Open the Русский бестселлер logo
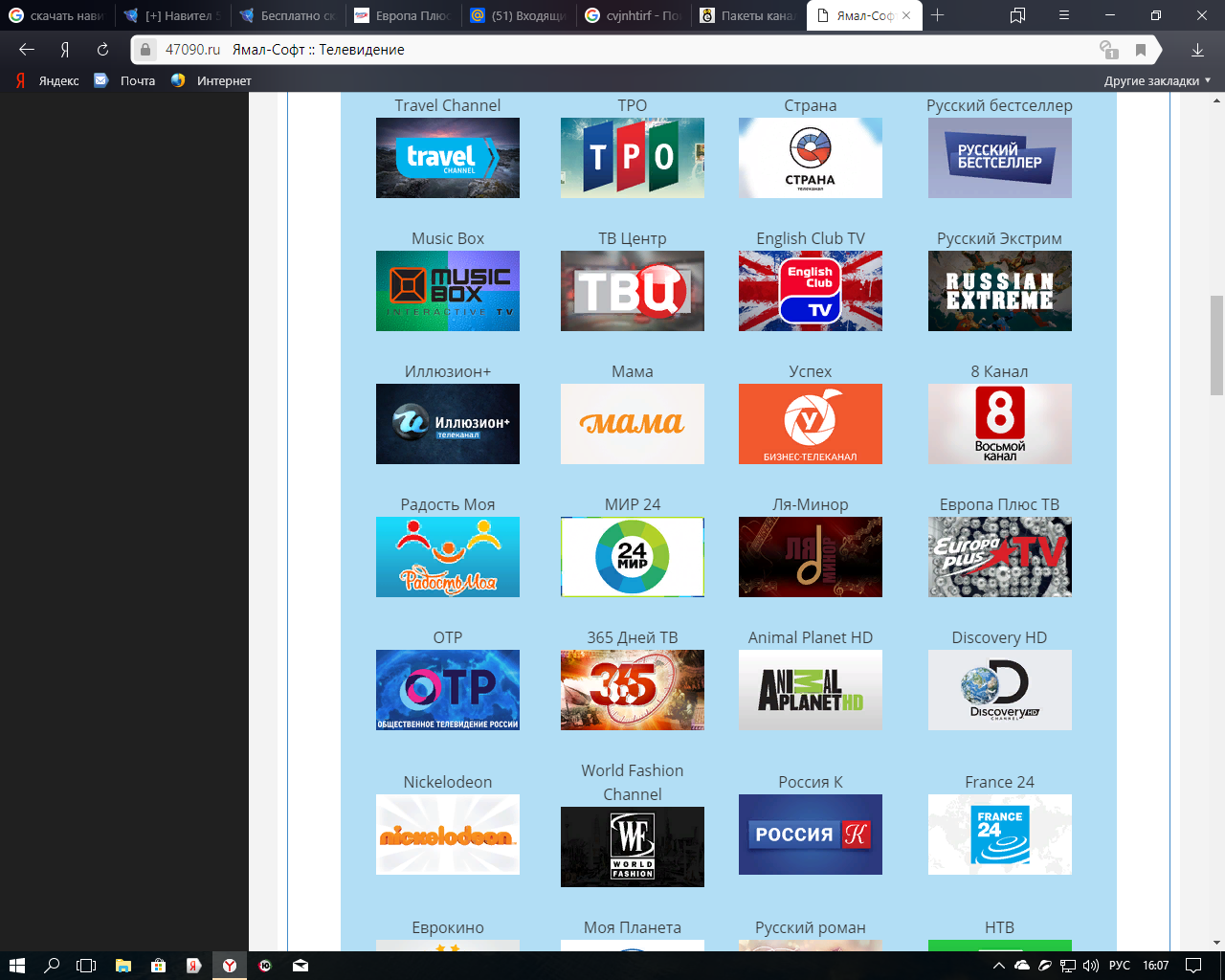Viewport: 1225px width, 980px height. click(1000, 158)
